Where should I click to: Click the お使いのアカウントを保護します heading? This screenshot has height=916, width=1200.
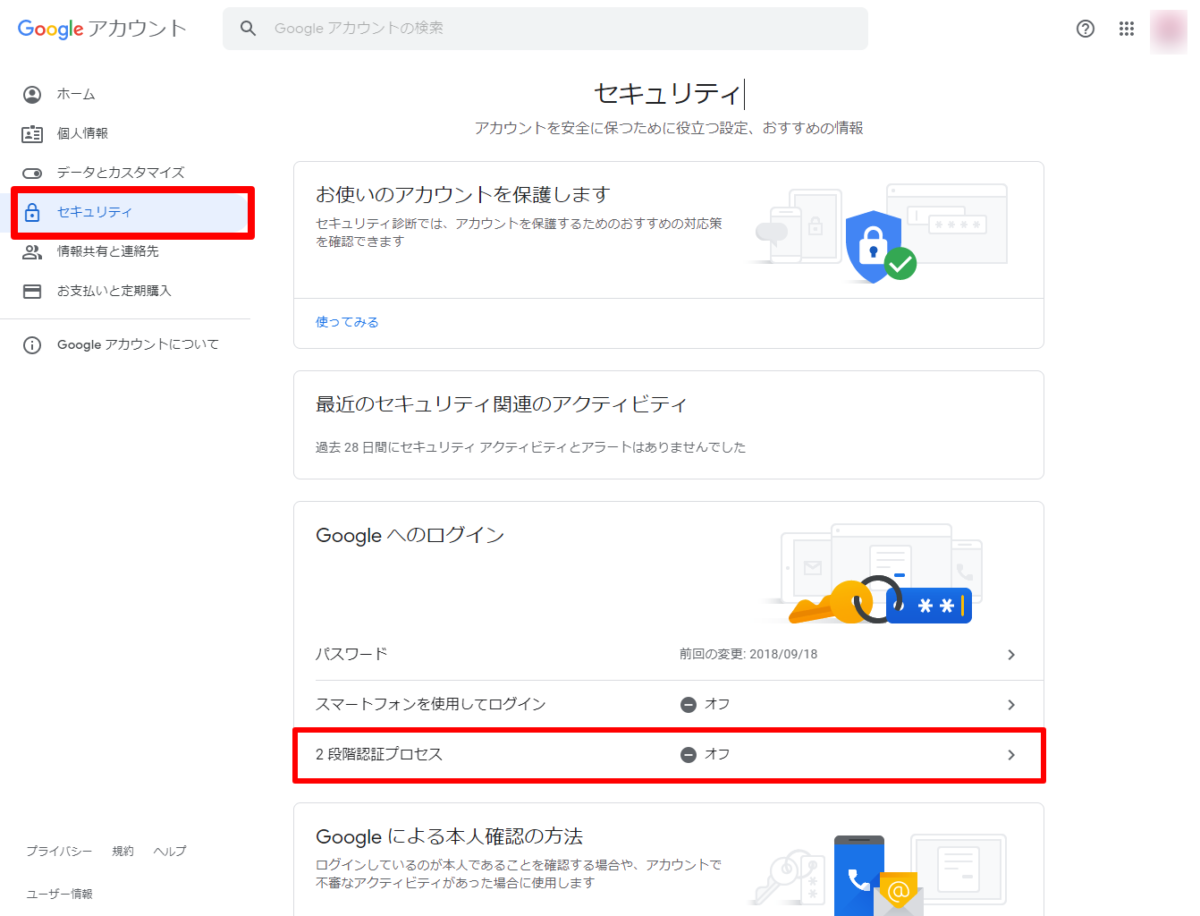[462, 194]
